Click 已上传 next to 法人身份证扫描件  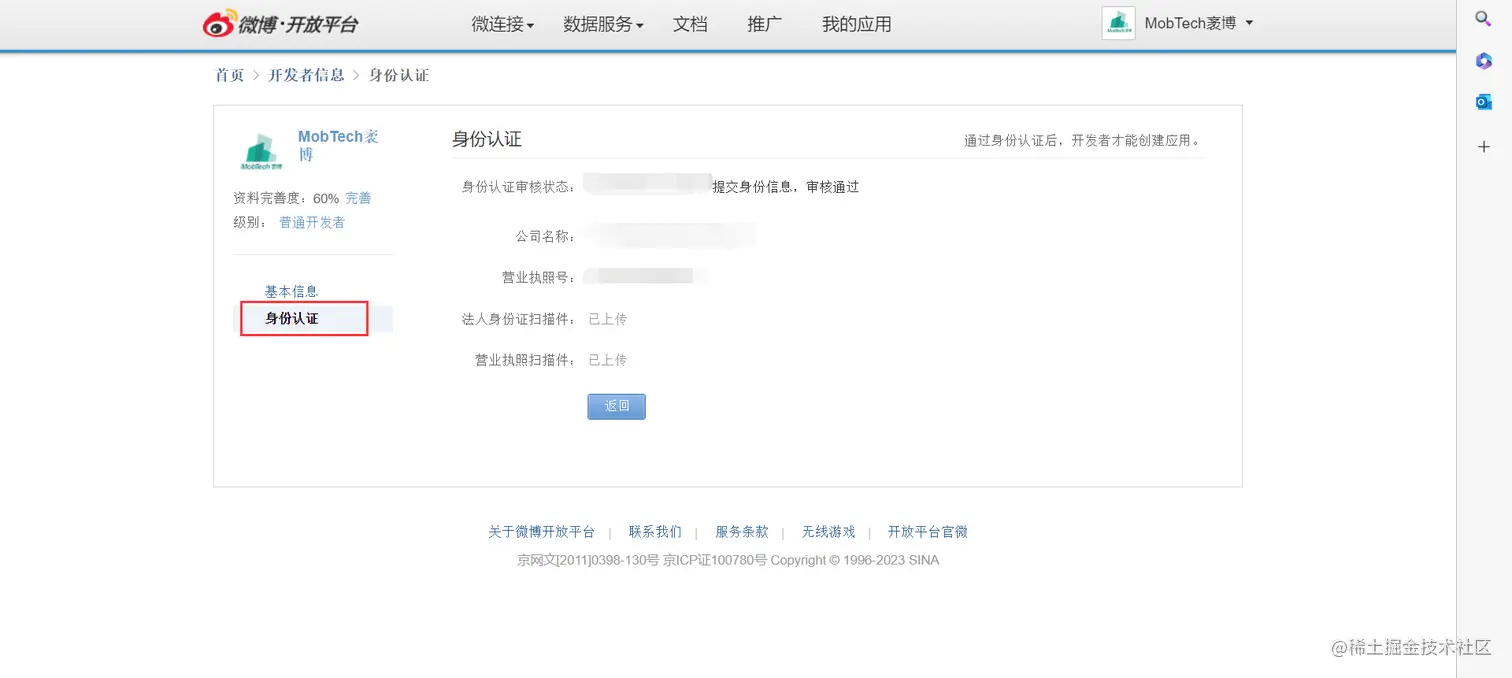(x=607, y=319)
